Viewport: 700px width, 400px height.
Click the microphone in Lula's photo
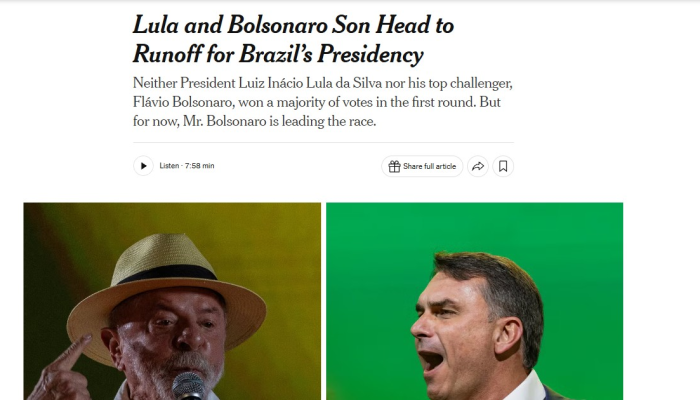188,386
